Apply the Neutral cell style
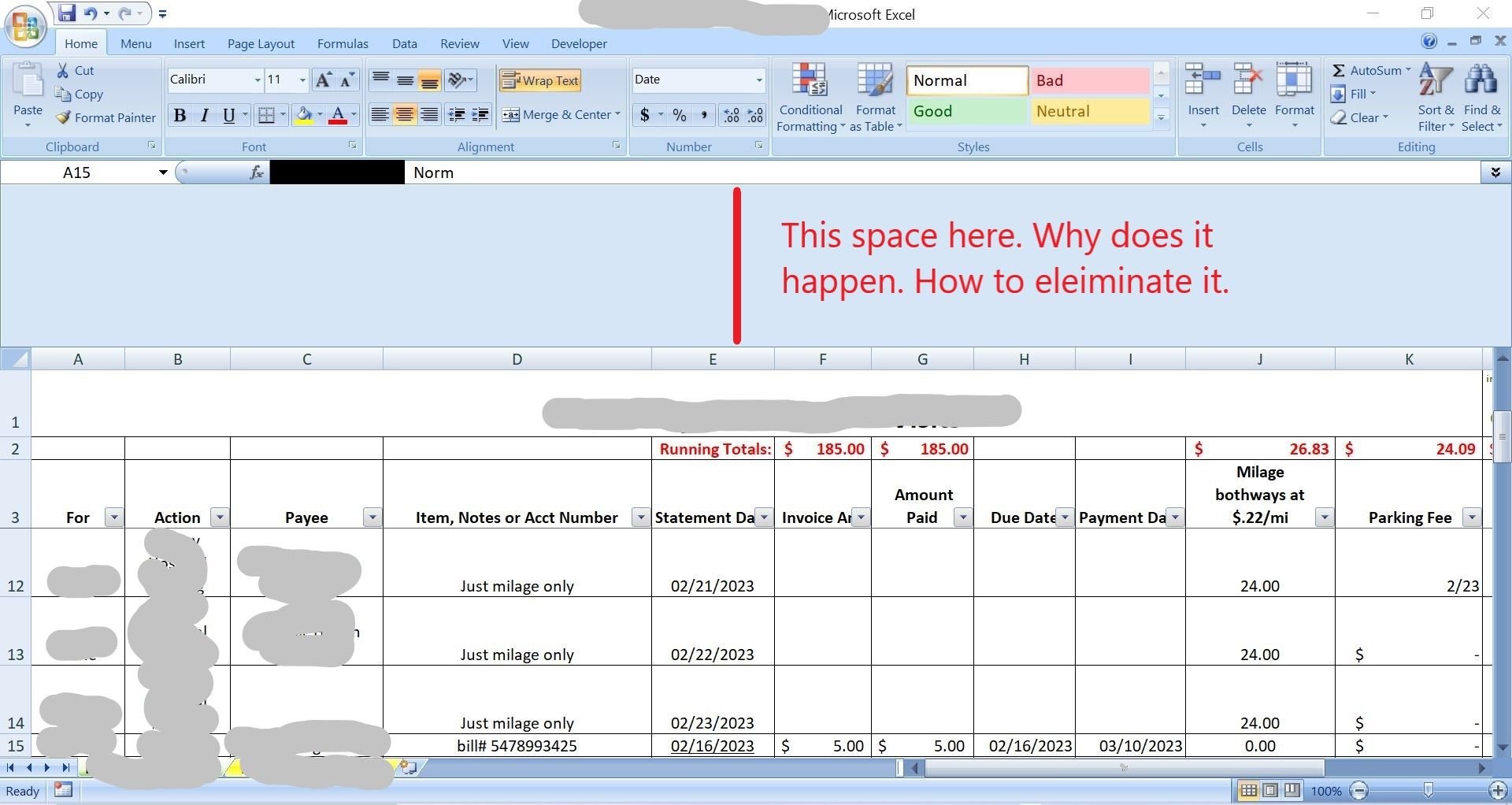Image resolution: width=1512 pixels, height=805 pixels. pos(1089,111)
